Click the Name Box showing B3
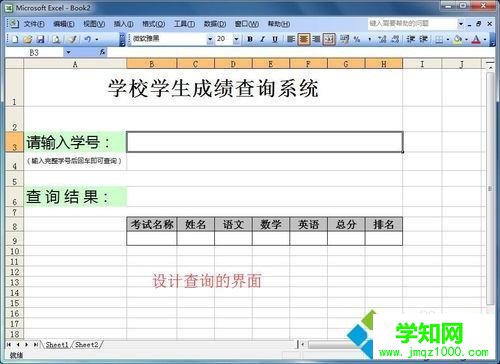The width and height of the screenshot is (500, 364). coord(34,52)
